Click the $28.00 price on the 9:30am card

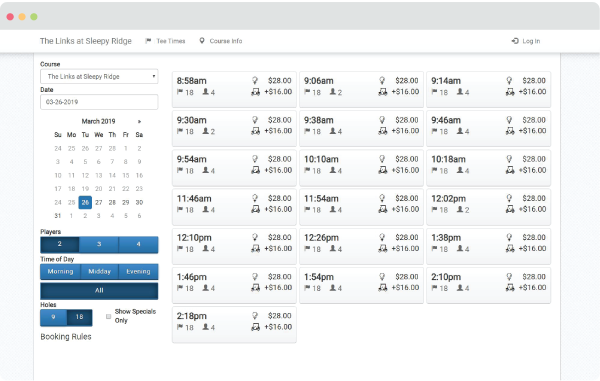coord(279,120)
